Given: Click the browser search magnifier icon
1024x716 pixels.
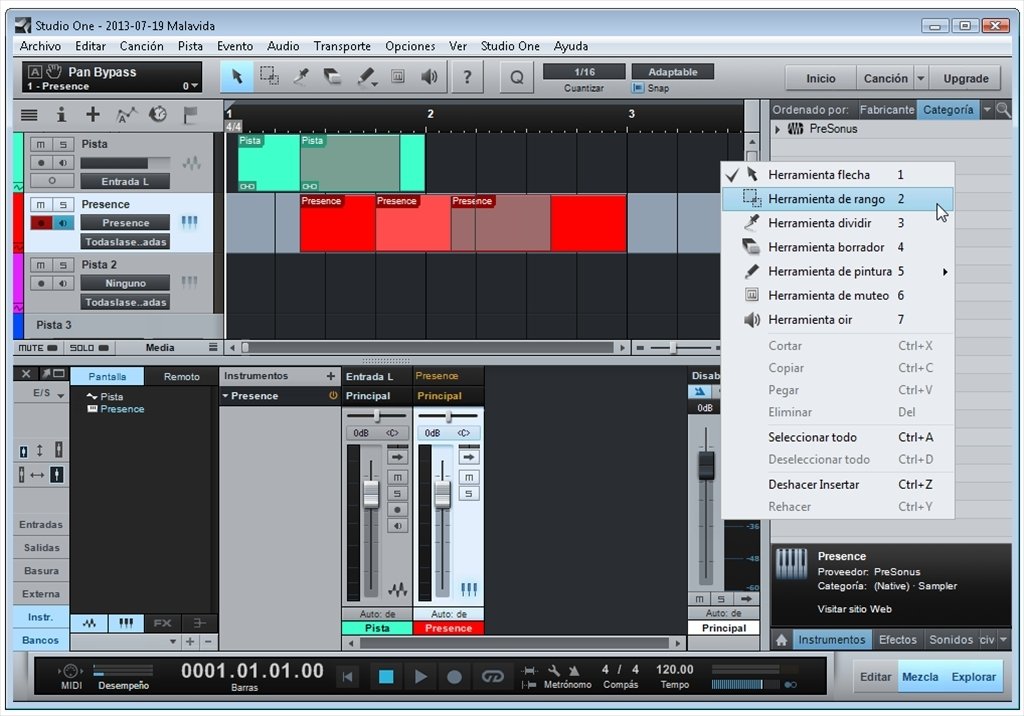Looking at the screenshot, I should (x=1003, y=110).
